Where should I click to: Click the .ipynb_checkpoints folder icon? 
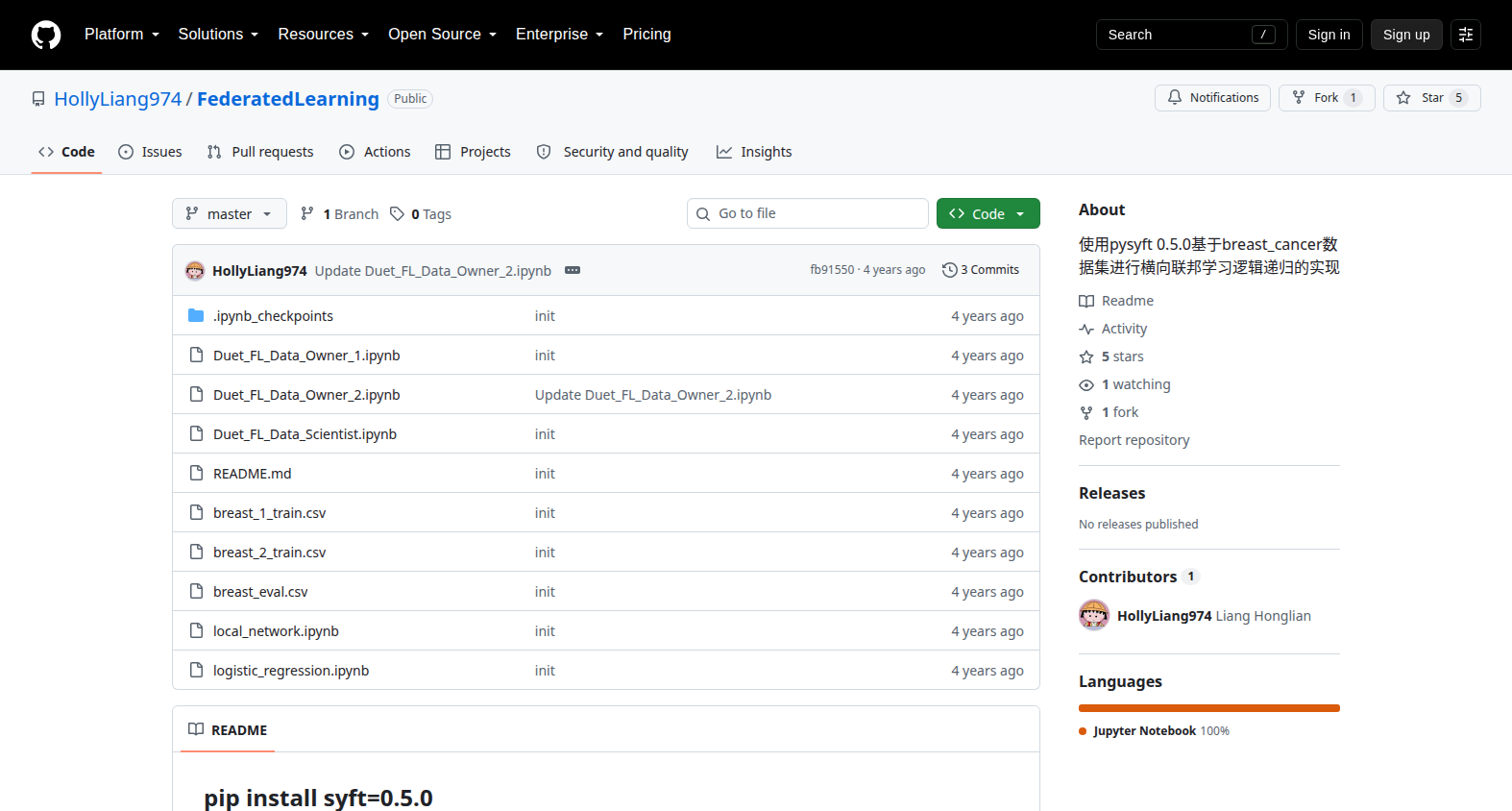[196, 315]
